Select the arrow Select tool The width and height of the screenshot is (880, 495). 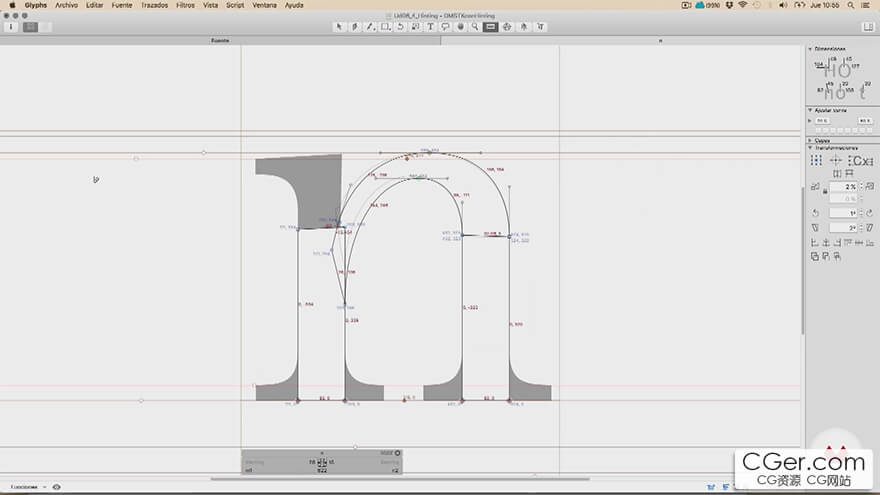(x=339, y=26)
